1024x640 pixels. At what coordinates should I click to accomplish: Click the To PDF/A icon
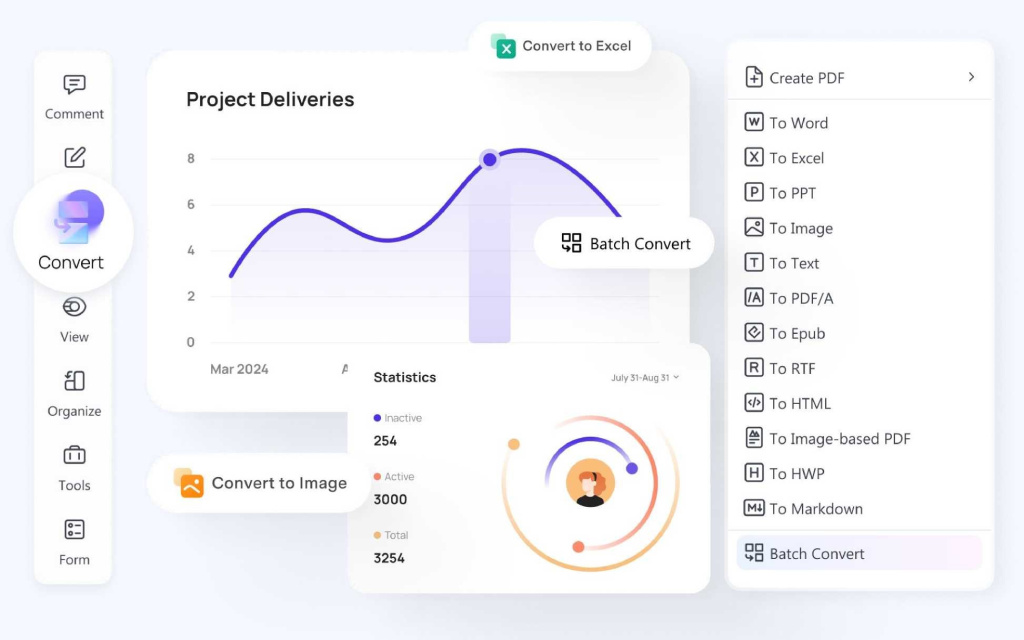click(754, 298)
